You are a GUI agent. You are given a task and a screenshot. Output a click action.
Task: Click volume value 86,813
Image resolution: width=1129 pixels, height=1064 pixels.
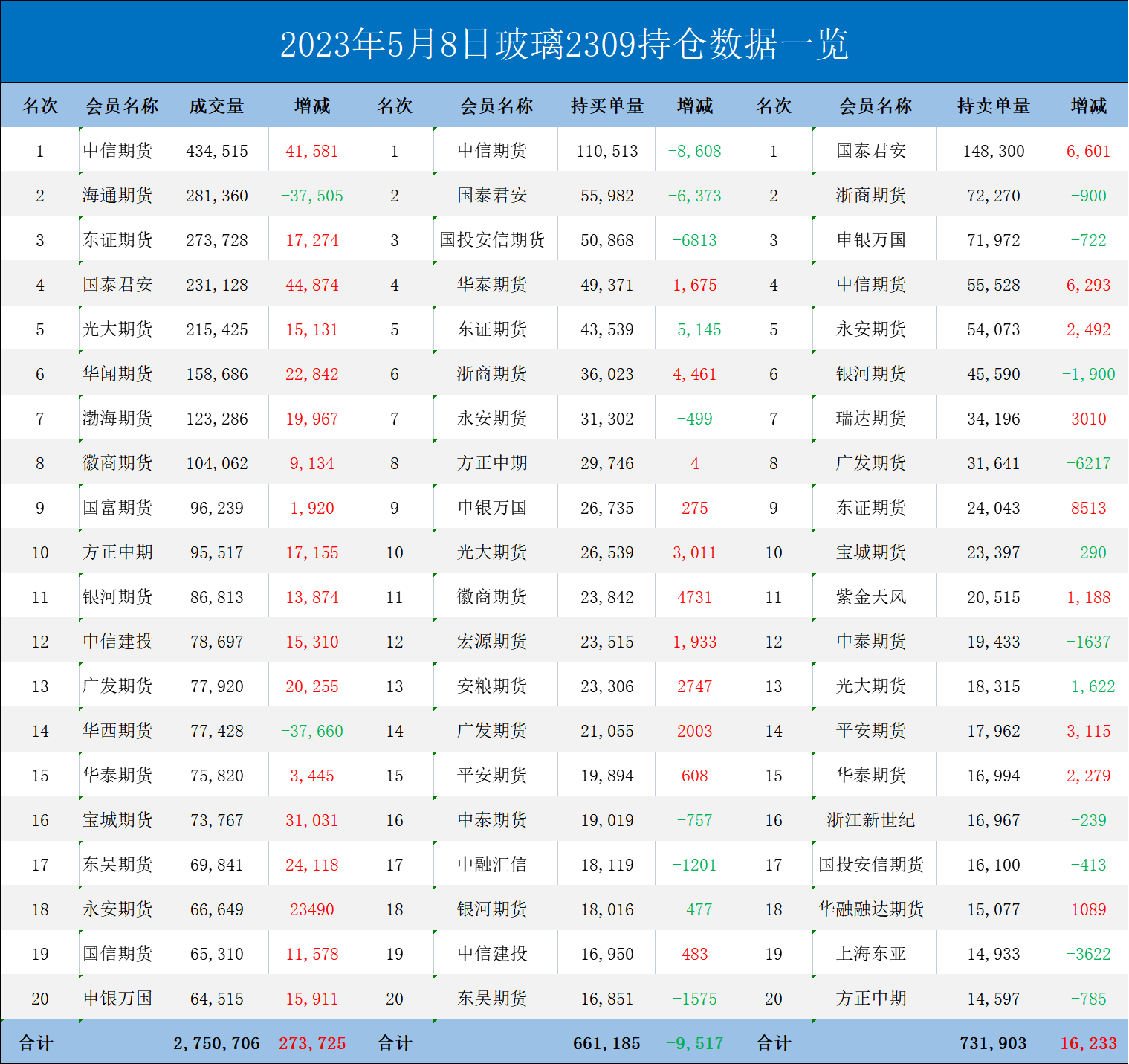click(217, 597)
